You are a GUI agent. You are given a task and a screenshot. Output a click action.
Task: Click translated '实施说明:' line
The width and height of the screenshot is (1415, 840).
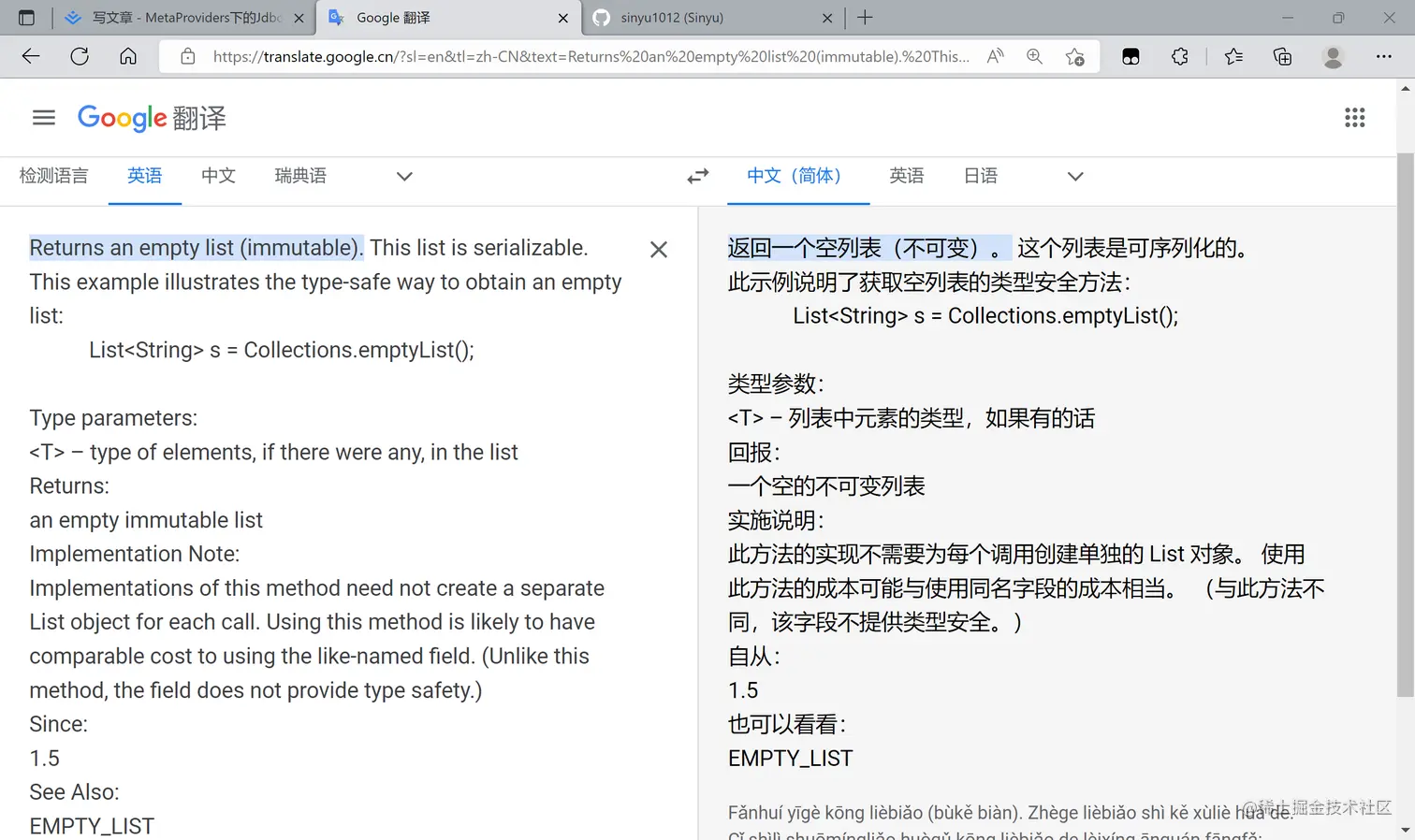776,520
